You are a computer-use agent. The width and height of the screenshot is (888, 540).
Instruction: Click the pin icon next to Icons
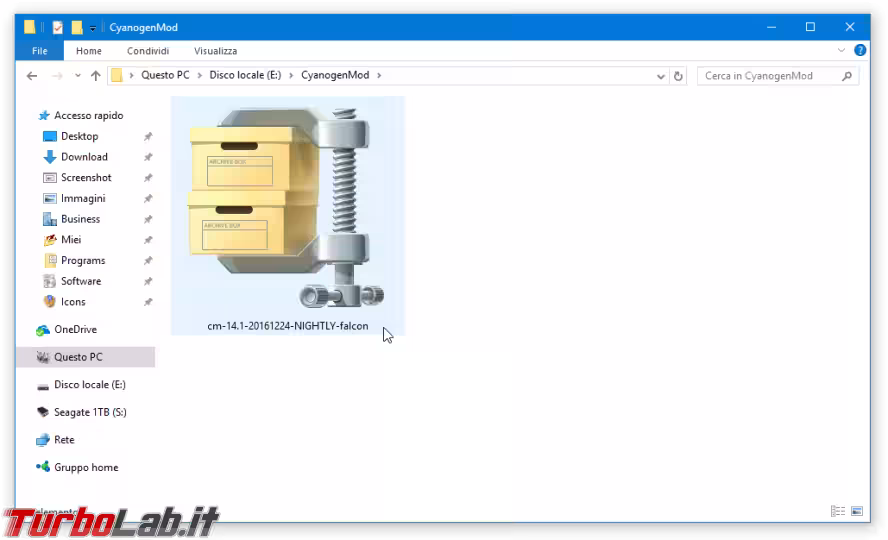coord(148,302)
